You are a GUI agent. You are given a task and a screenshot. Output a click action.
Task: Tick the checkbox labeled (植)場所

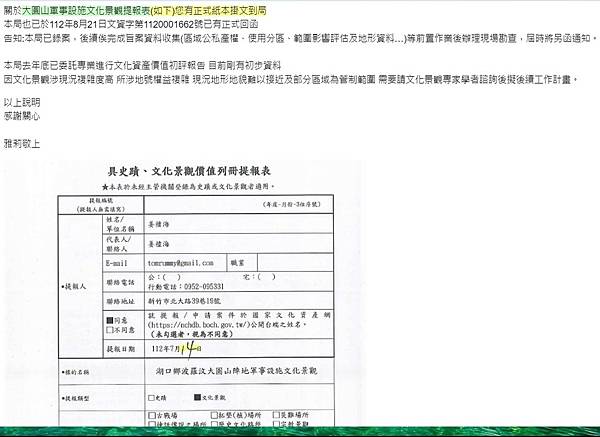coord(214,415)
